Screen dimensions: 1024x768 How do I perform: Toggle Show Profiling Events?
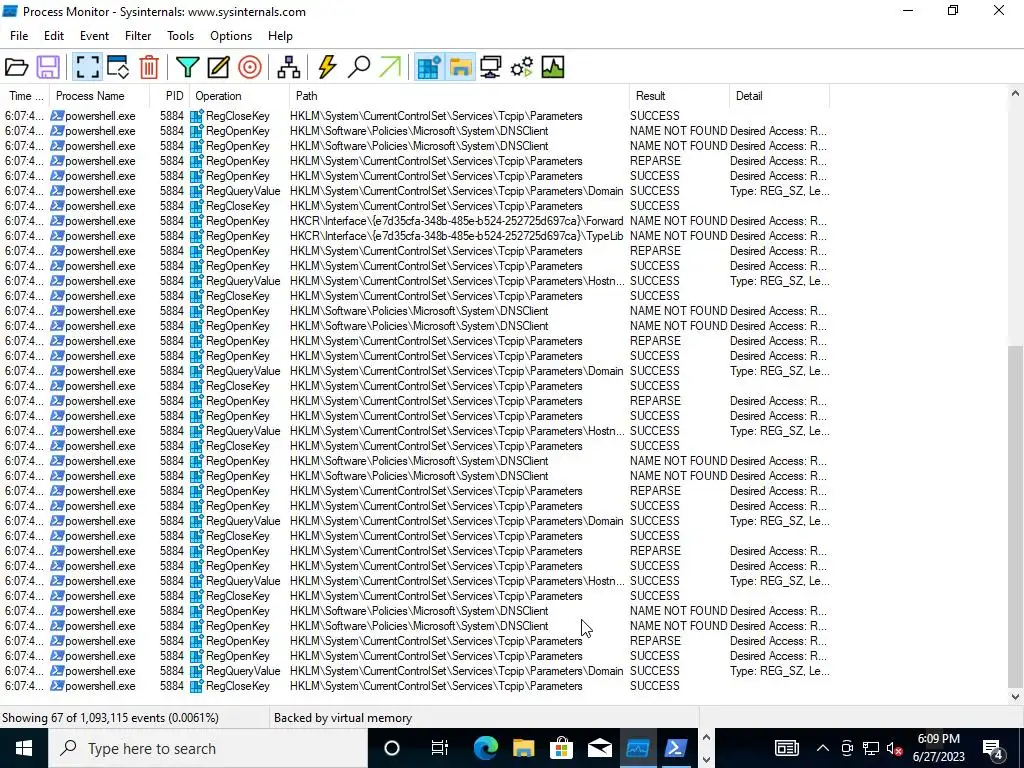pos(552,67)
